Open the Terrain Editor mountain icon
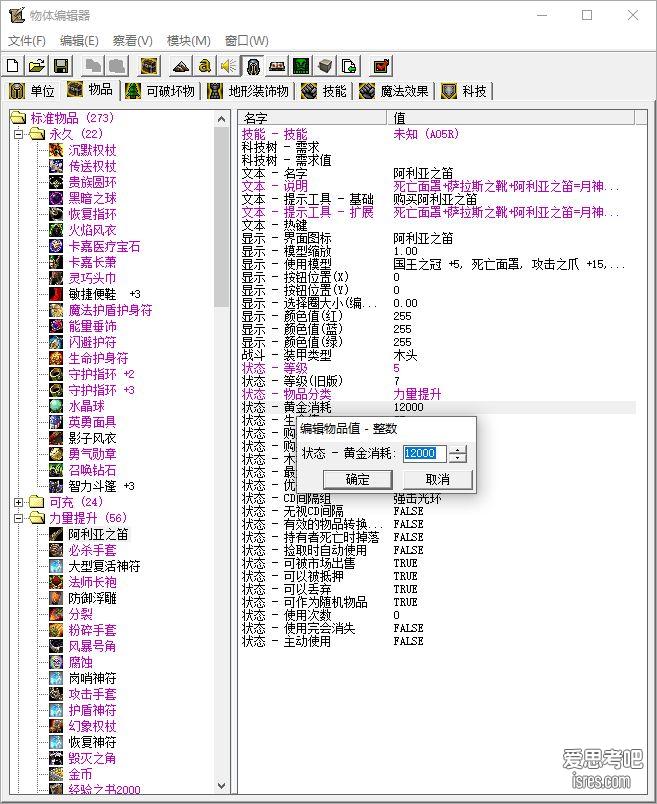The image size is (657, 804). pos(181,66)
